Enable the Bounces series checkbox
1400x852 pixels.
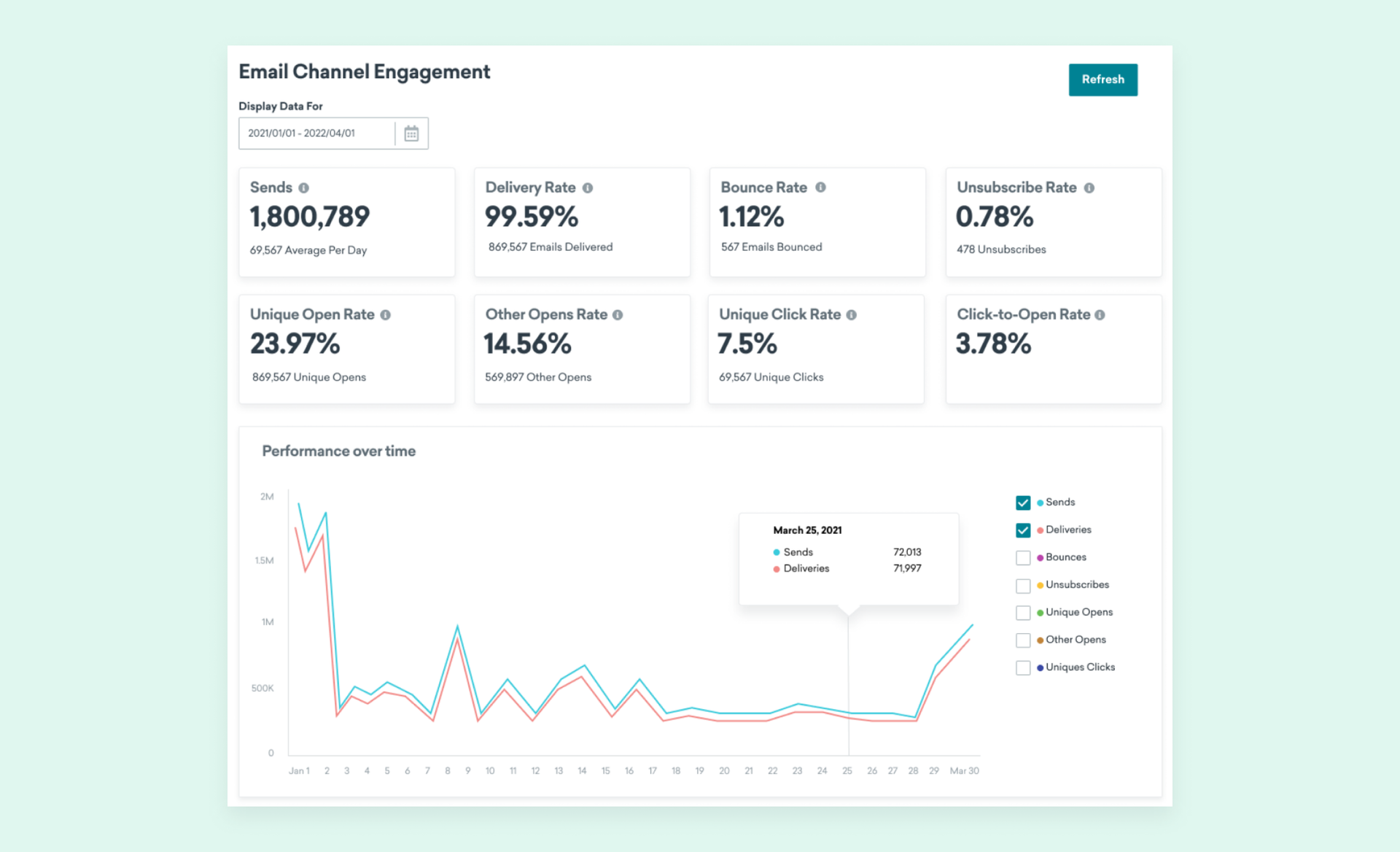point(1023,558)
